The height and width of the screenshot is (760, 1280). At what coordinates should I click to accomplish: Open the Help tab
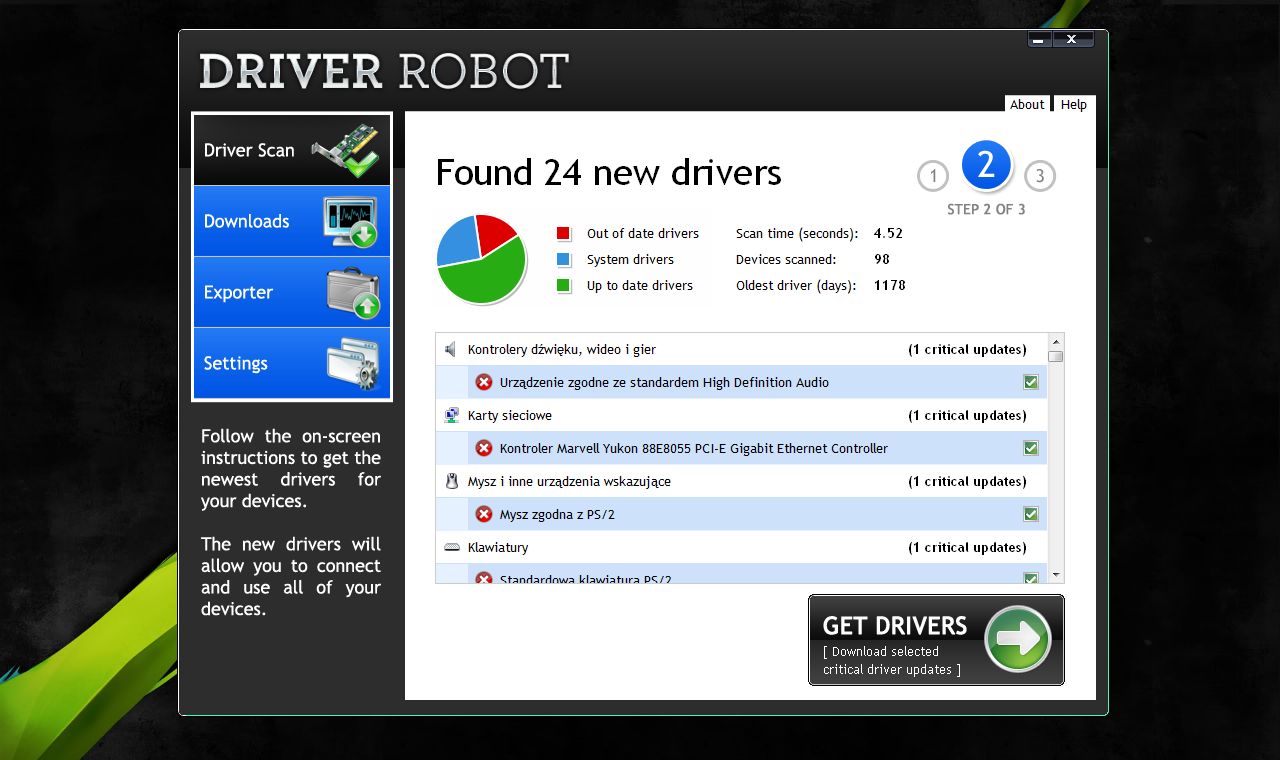point(1074,104)
